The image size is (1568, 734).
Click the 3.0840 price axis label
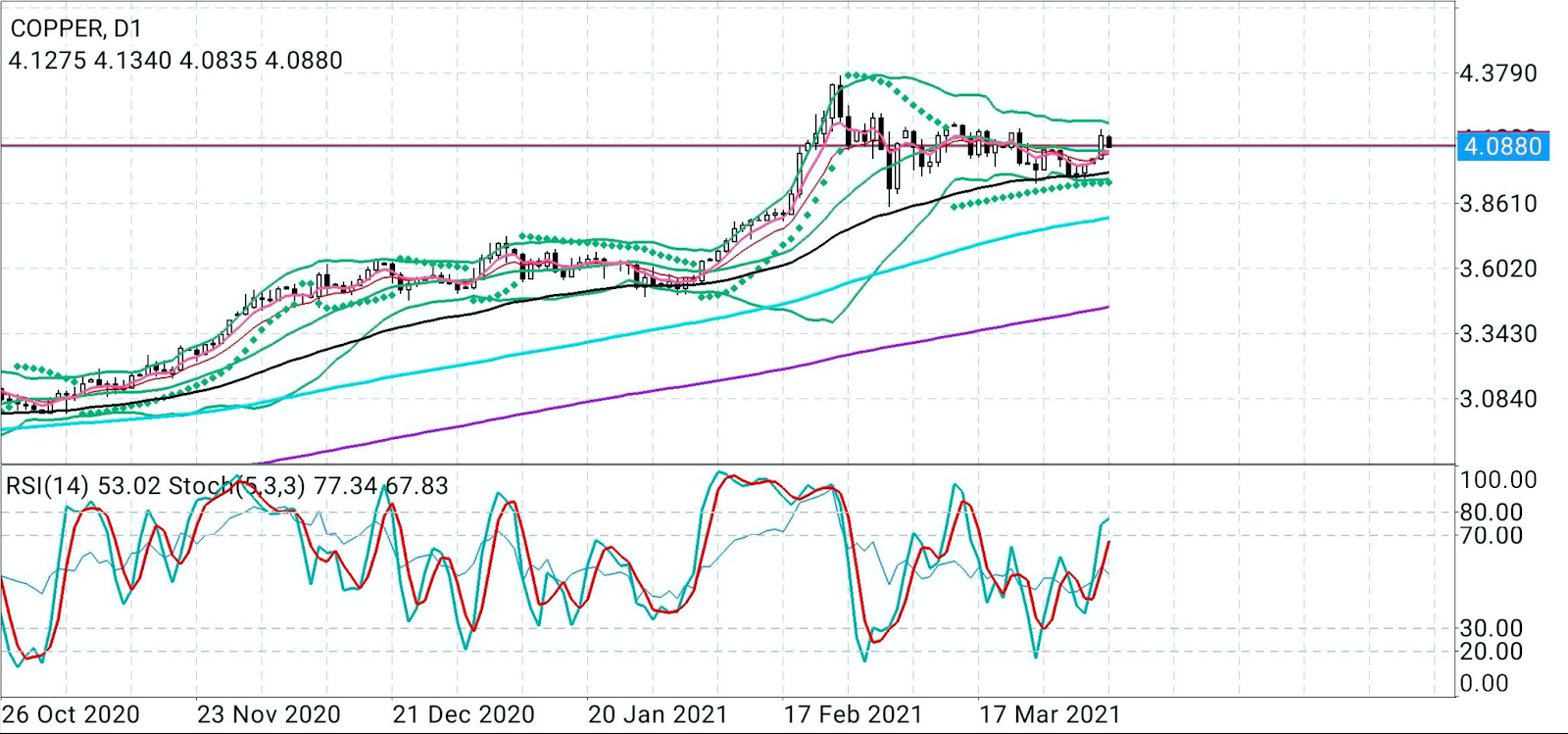[1498, 400]
